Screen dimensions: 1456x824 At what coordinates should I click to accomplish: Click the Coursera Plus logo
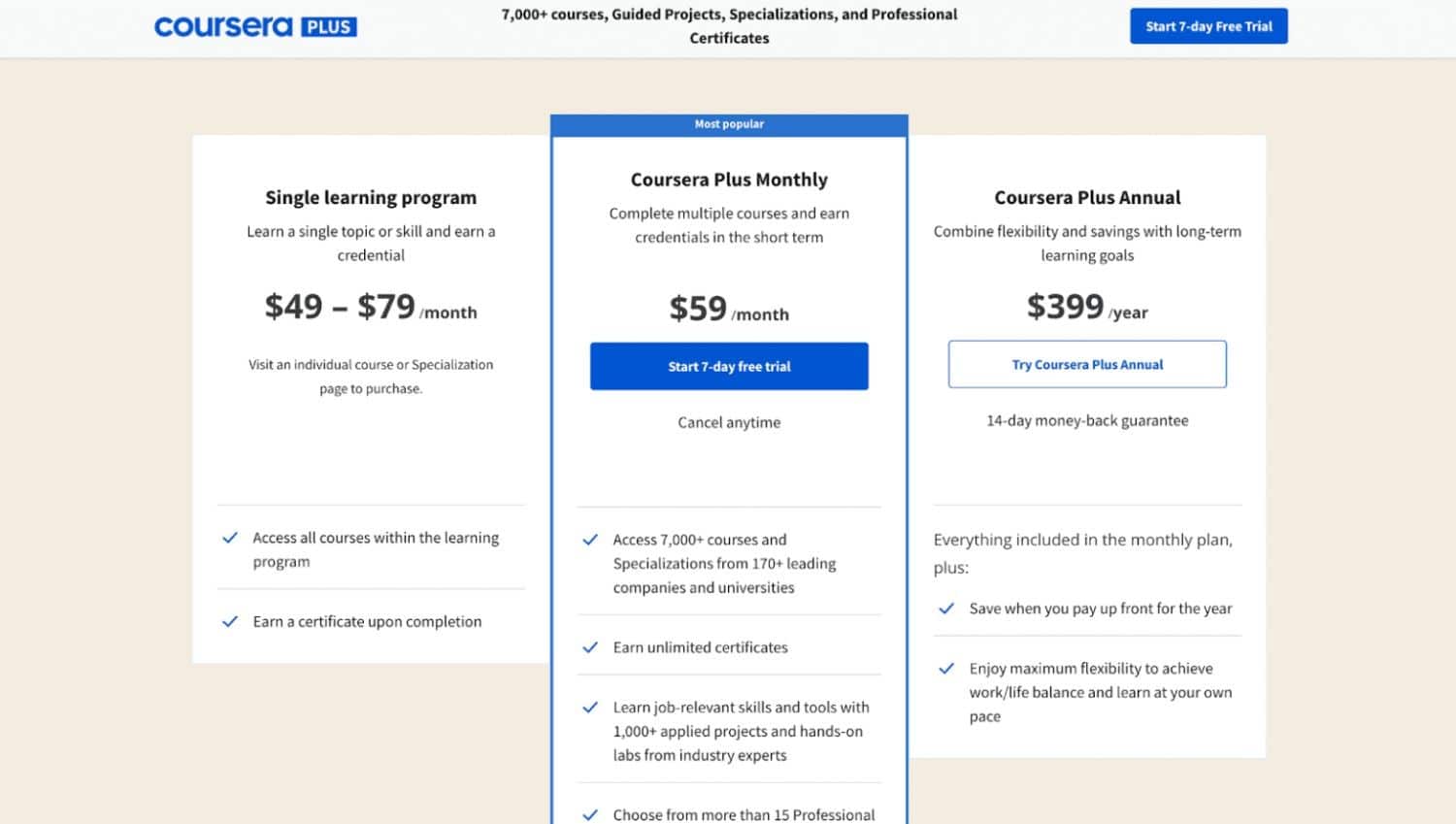click(x=254, y=26)
